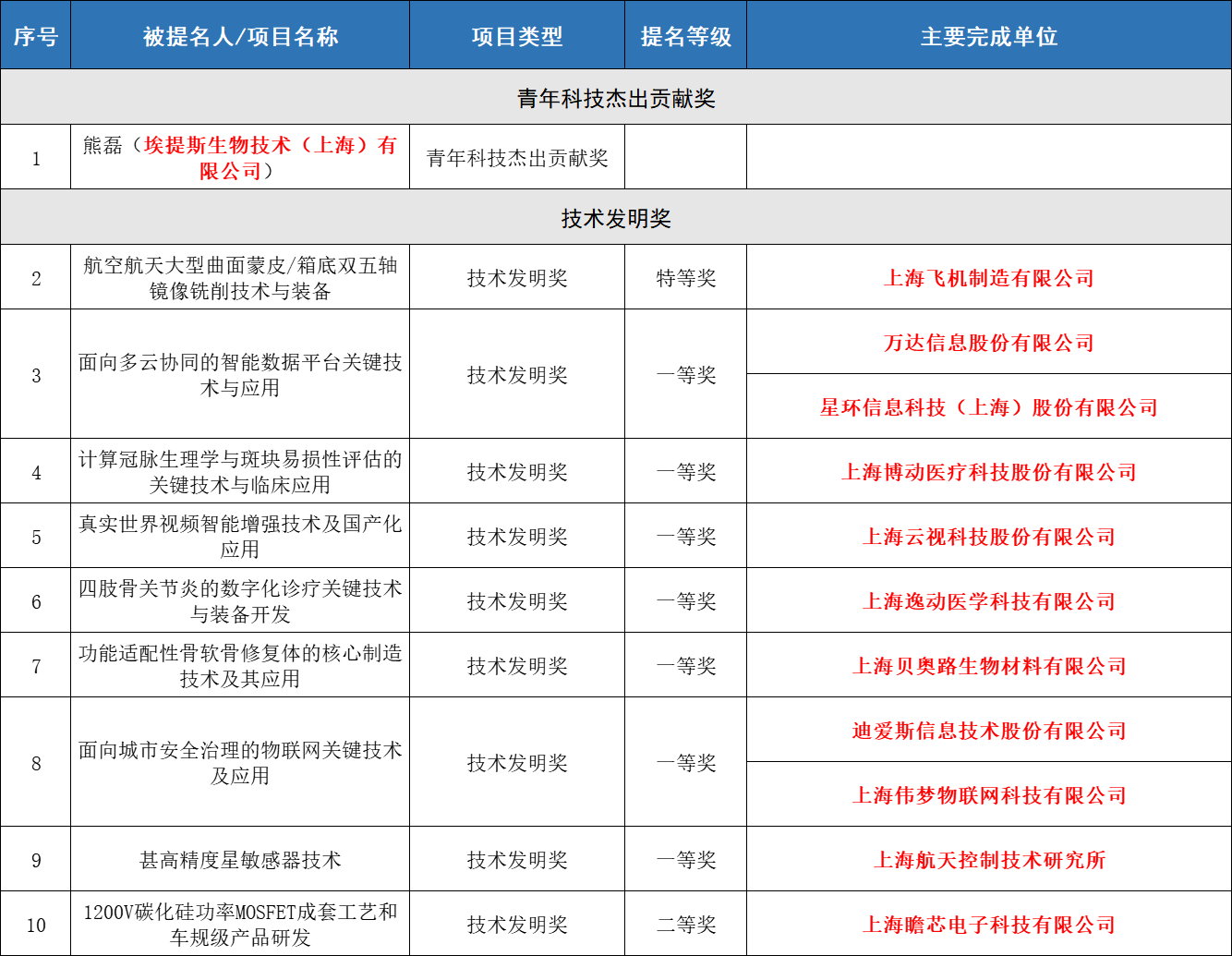Click 上海贝奥路生物材料有限公司 company name
Viewport: 1232px width, 956px height.
pos(988,666)
